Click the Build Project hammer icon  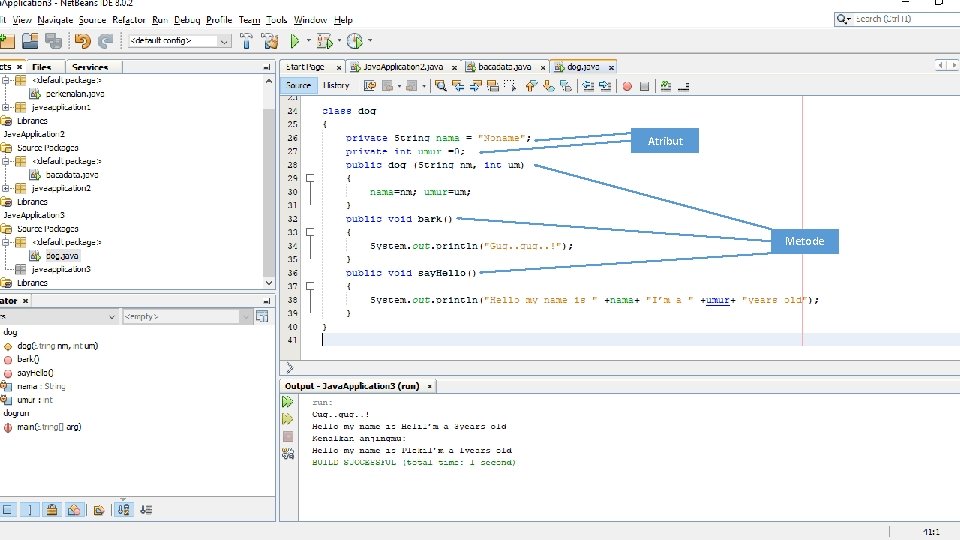(246, 41)
